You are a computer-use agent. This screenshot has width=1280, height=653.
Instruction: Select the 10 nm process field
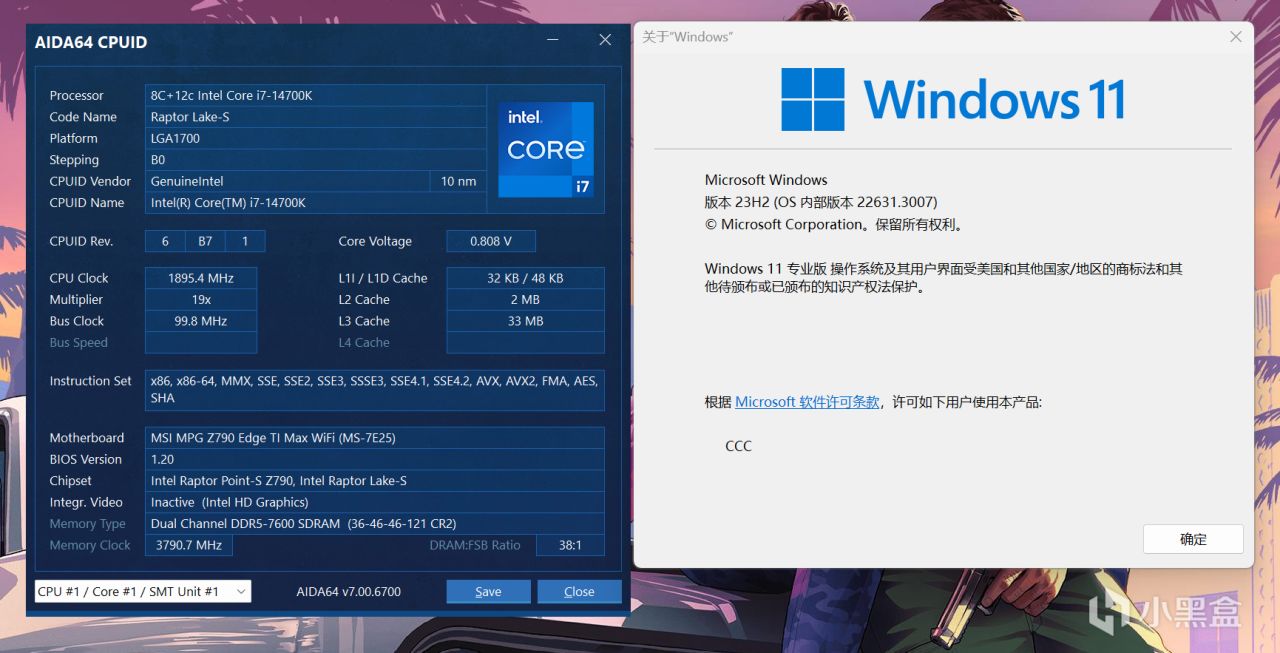459,181
